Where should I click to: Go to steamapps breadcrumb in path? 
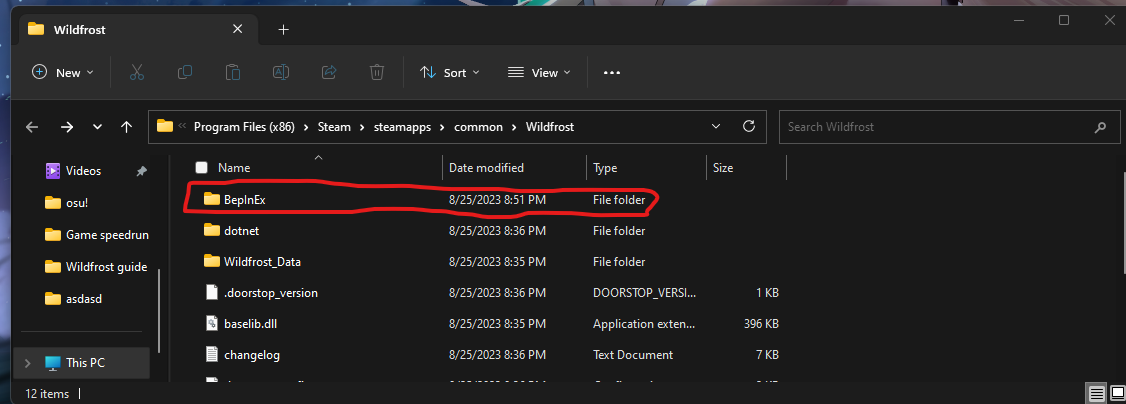403,127
